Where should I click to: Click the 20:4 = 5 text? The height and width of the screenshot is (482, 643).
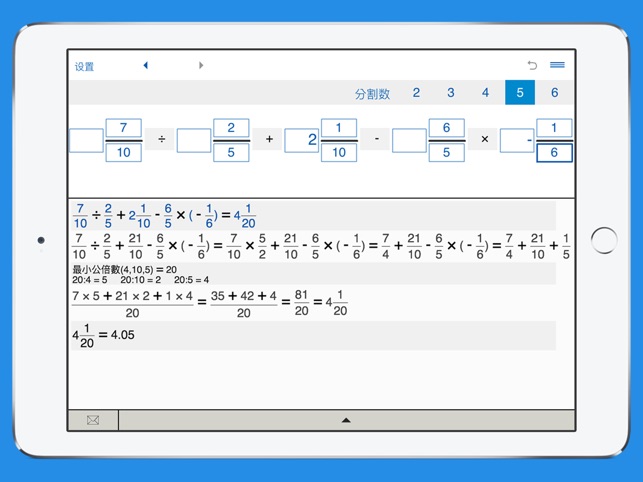click(90, 280)
